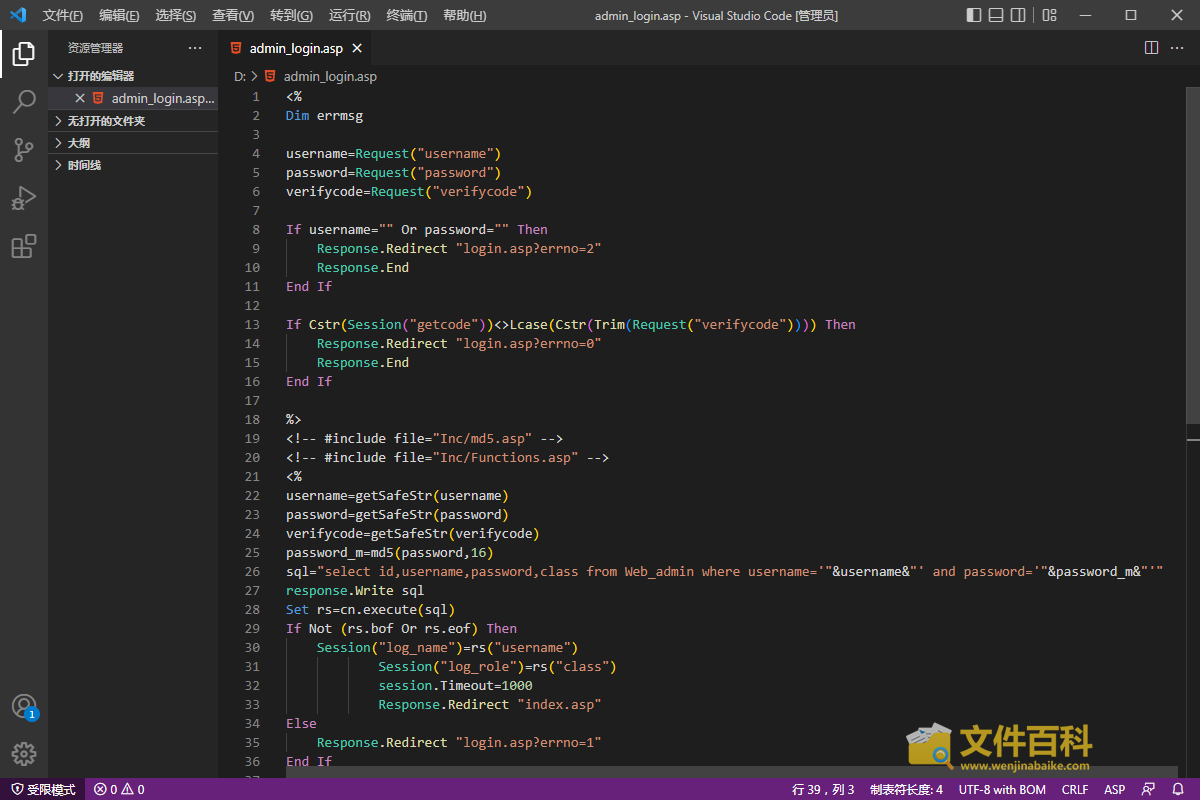Close admin_login.asp in open editors list
This screenshot has height=800, width=1200.
[80, 98]
